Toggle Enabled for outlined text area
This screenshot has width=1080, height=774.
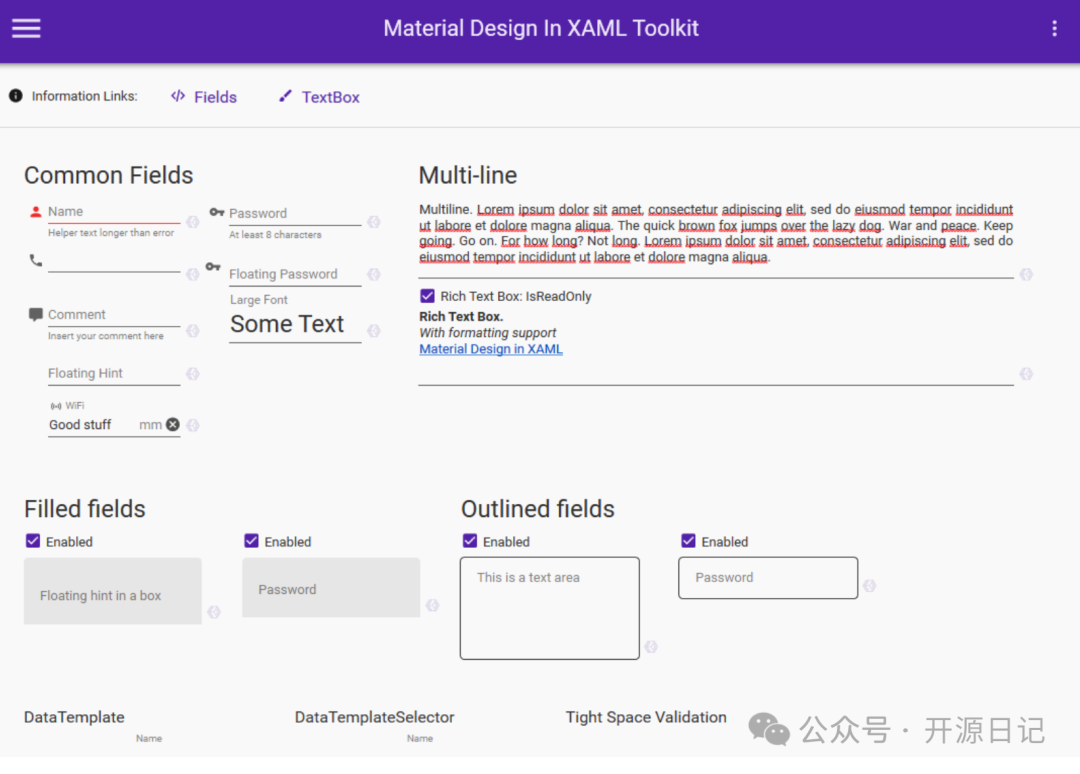tap(470, 541)
